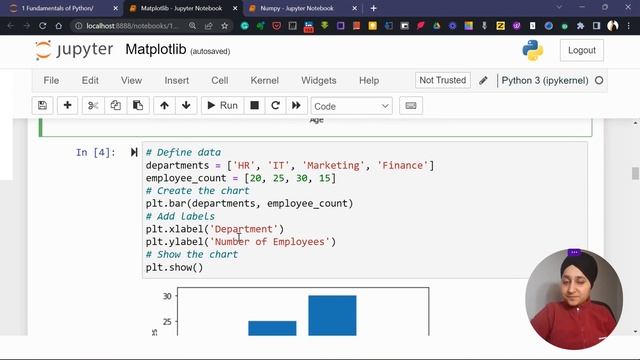The height and width of the screenshot is (360, 640).
Task: Open the Widgets menu
Action: click(x=319, y=80)
